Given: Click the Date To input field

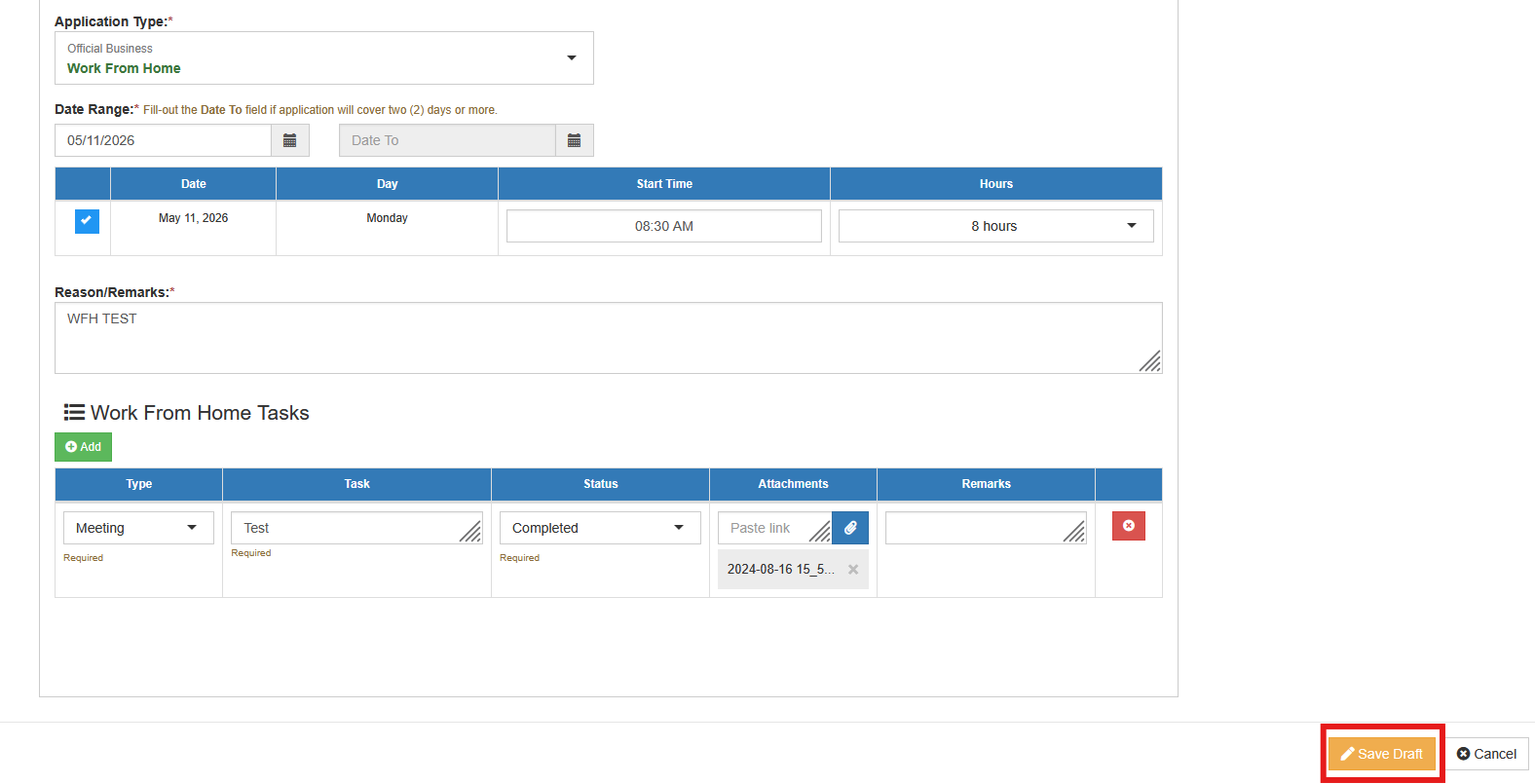Looking at the screenshot, I should coord(447,140).
